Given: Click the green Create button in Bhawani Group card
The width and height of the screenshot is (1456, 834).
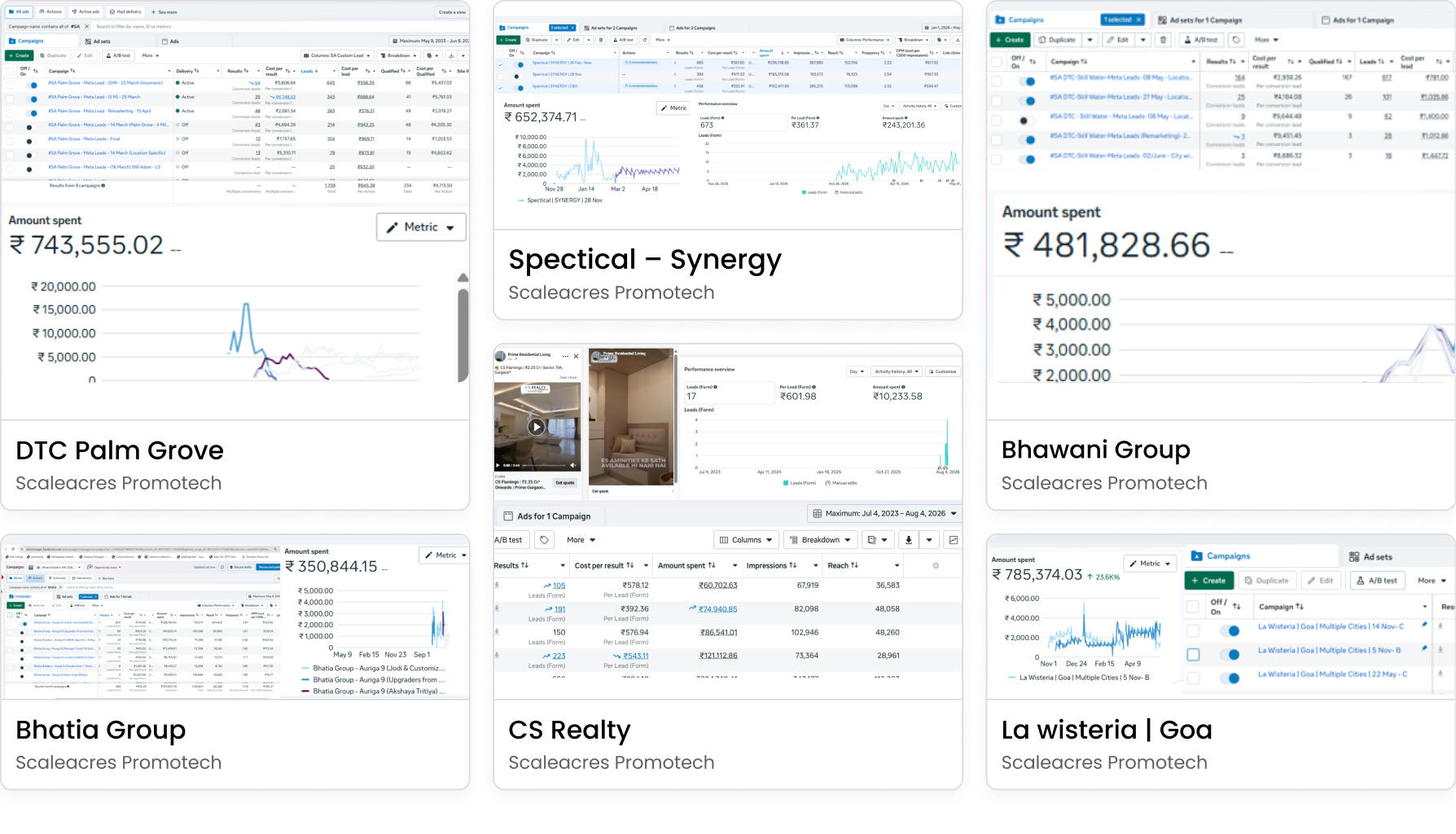Looking at the screenshot, I should tap(1010, 40).
